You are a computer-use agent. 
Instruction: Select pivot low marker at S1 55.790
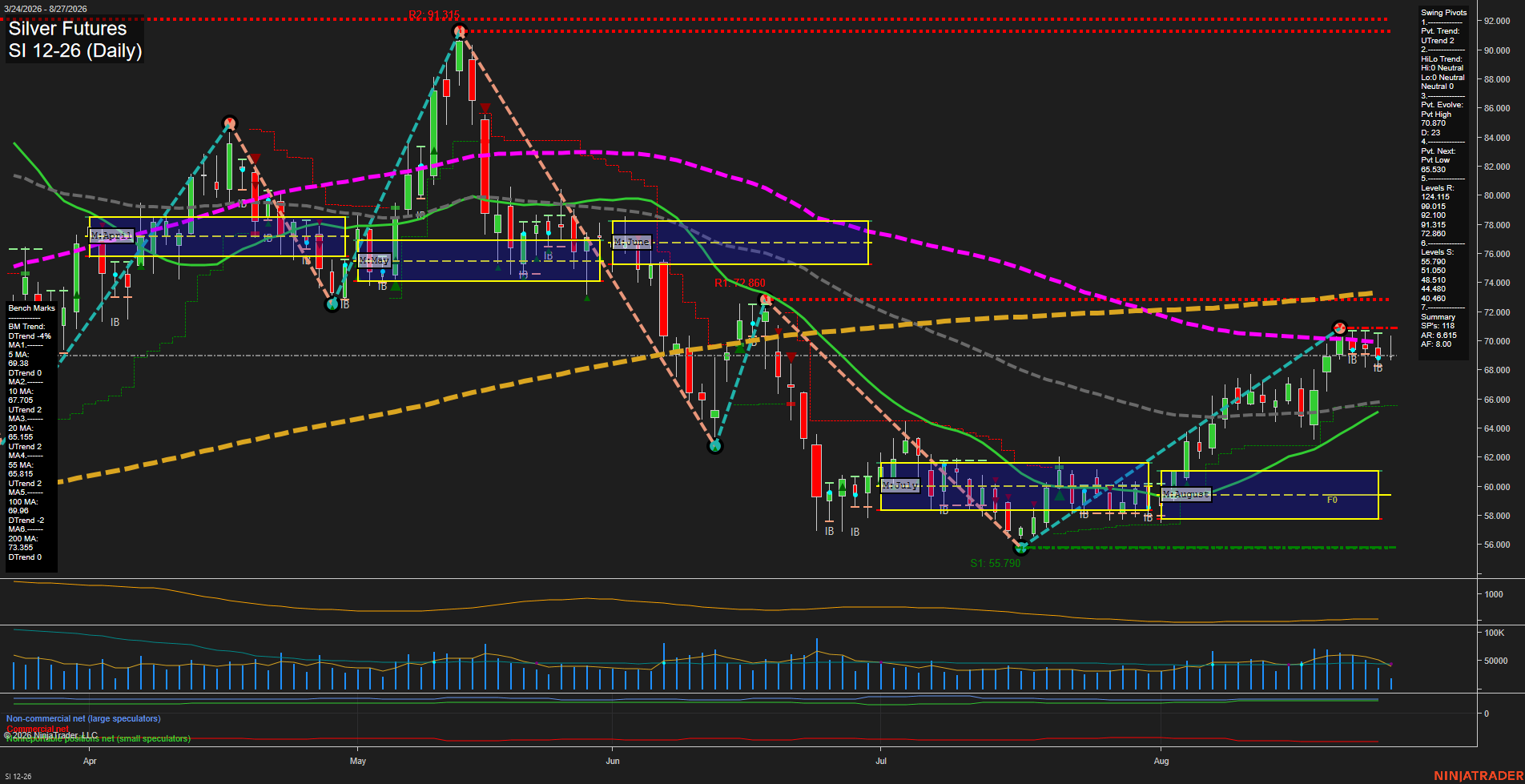click(x=1020, y=548)
